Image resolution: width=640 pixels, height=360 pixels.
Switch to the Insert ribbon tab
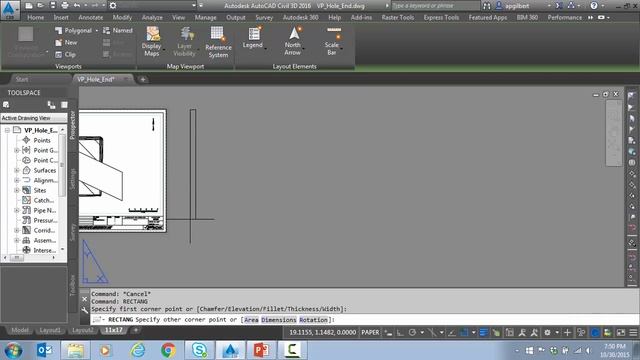(61, 18)
